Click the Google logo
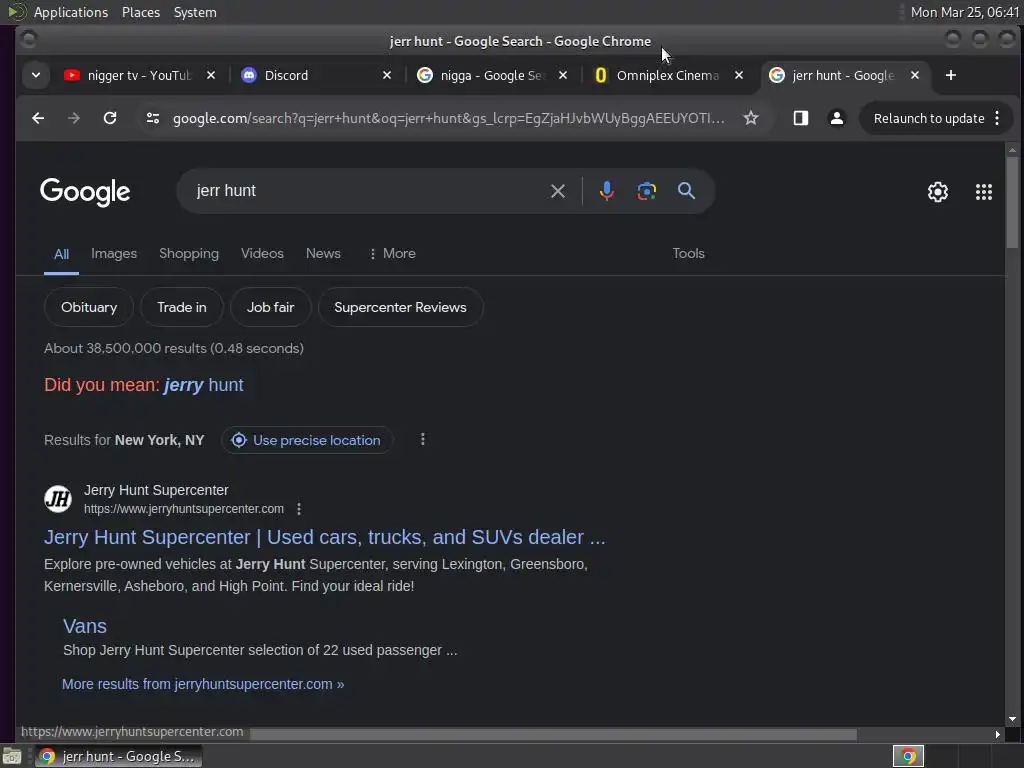 [85, 191]
